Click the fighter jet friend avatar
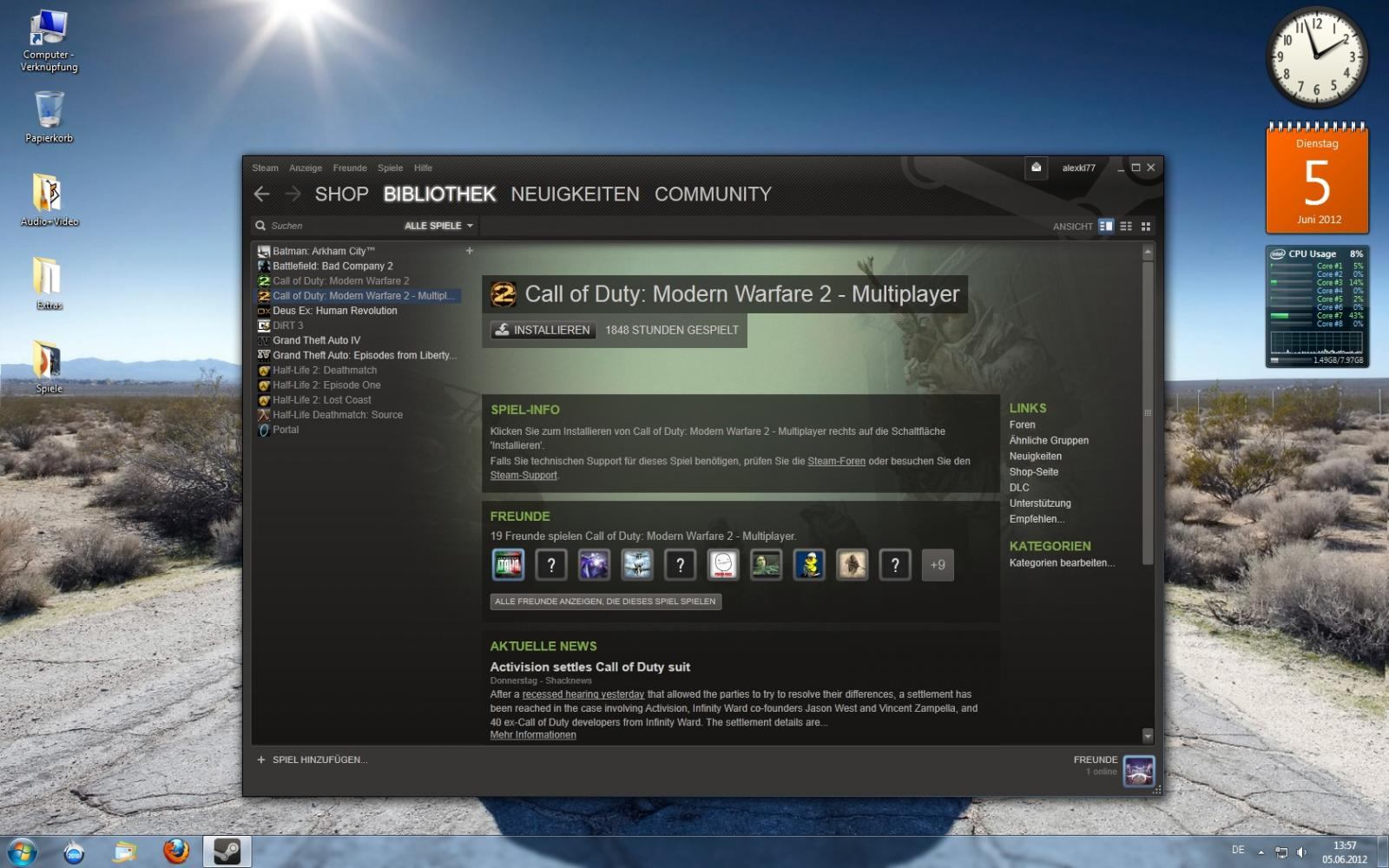This screenshot has width=1389, height=868. pos(637,565)
